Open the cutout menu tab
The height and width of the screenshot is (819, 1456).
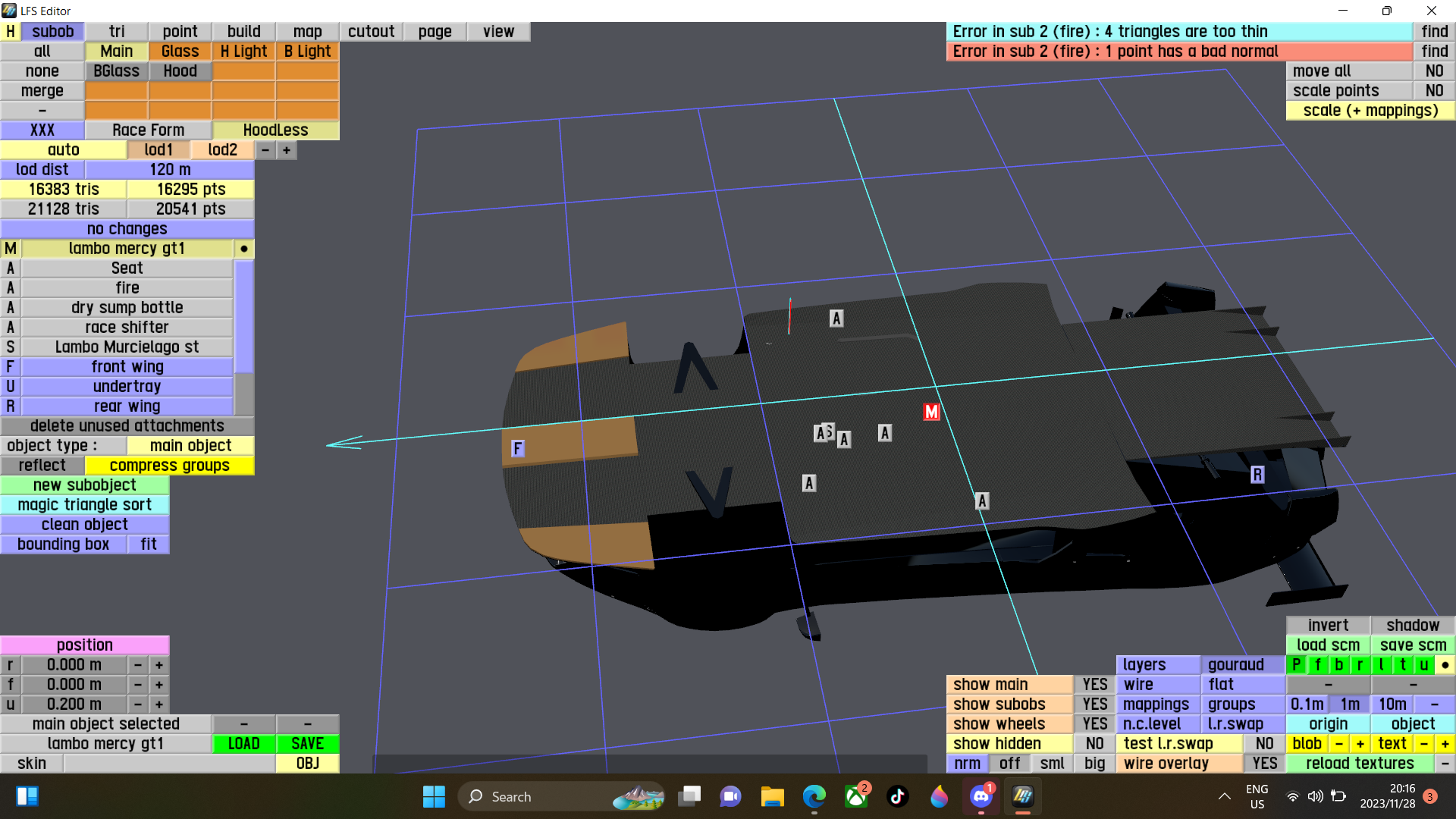pyautogui.click(x=371, y=32)
